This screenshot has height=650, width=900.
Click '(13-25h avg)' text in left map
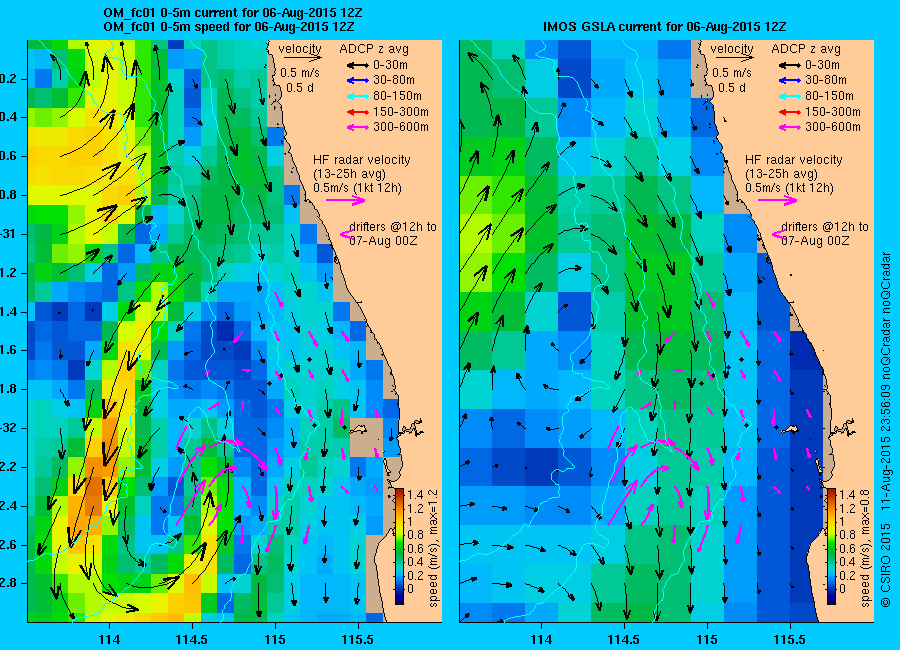pos(349,174)
